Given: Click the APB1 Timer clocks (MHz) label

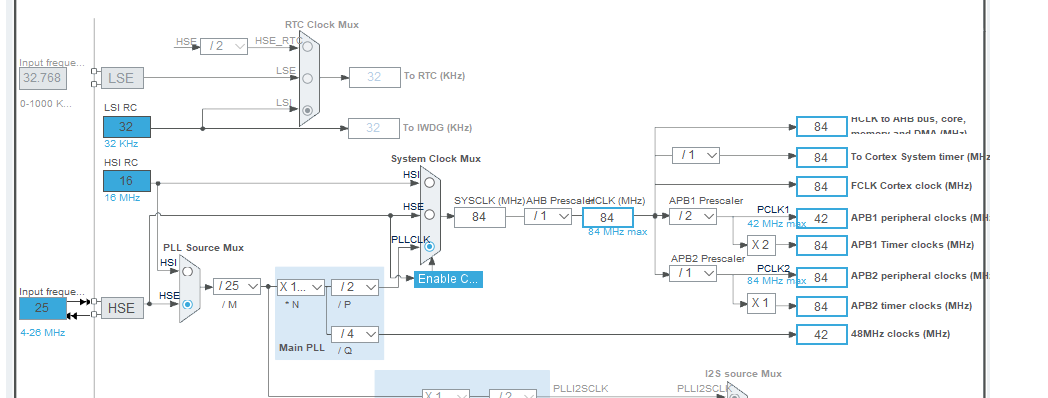Looking at the screenshot, I should (x=912, y=245).
